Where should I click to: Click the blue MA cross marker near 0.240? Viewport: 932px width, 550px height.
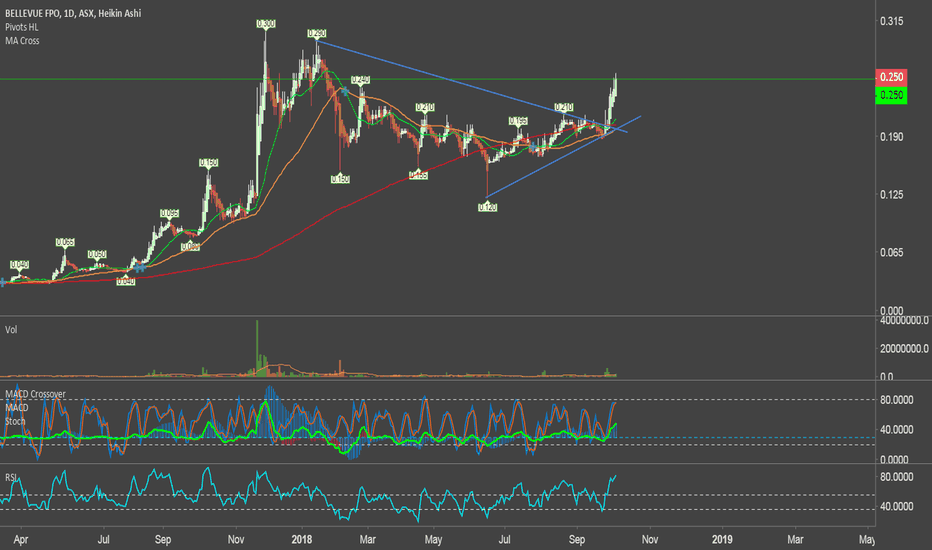[x=344, y=91]
